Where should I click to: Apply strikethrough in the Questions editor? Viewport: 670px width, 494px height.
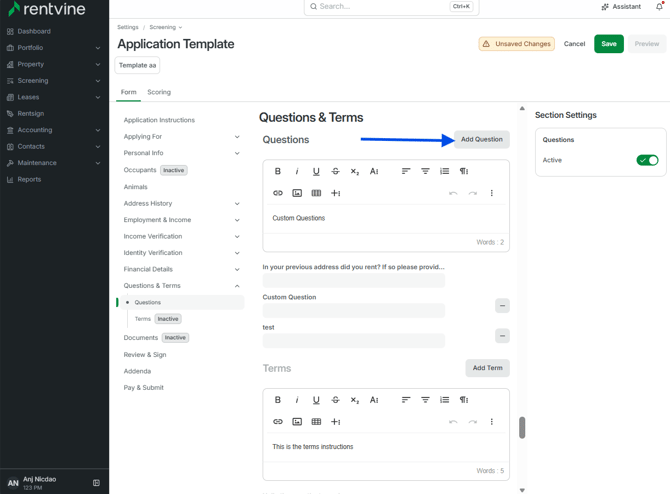point(335,171)
